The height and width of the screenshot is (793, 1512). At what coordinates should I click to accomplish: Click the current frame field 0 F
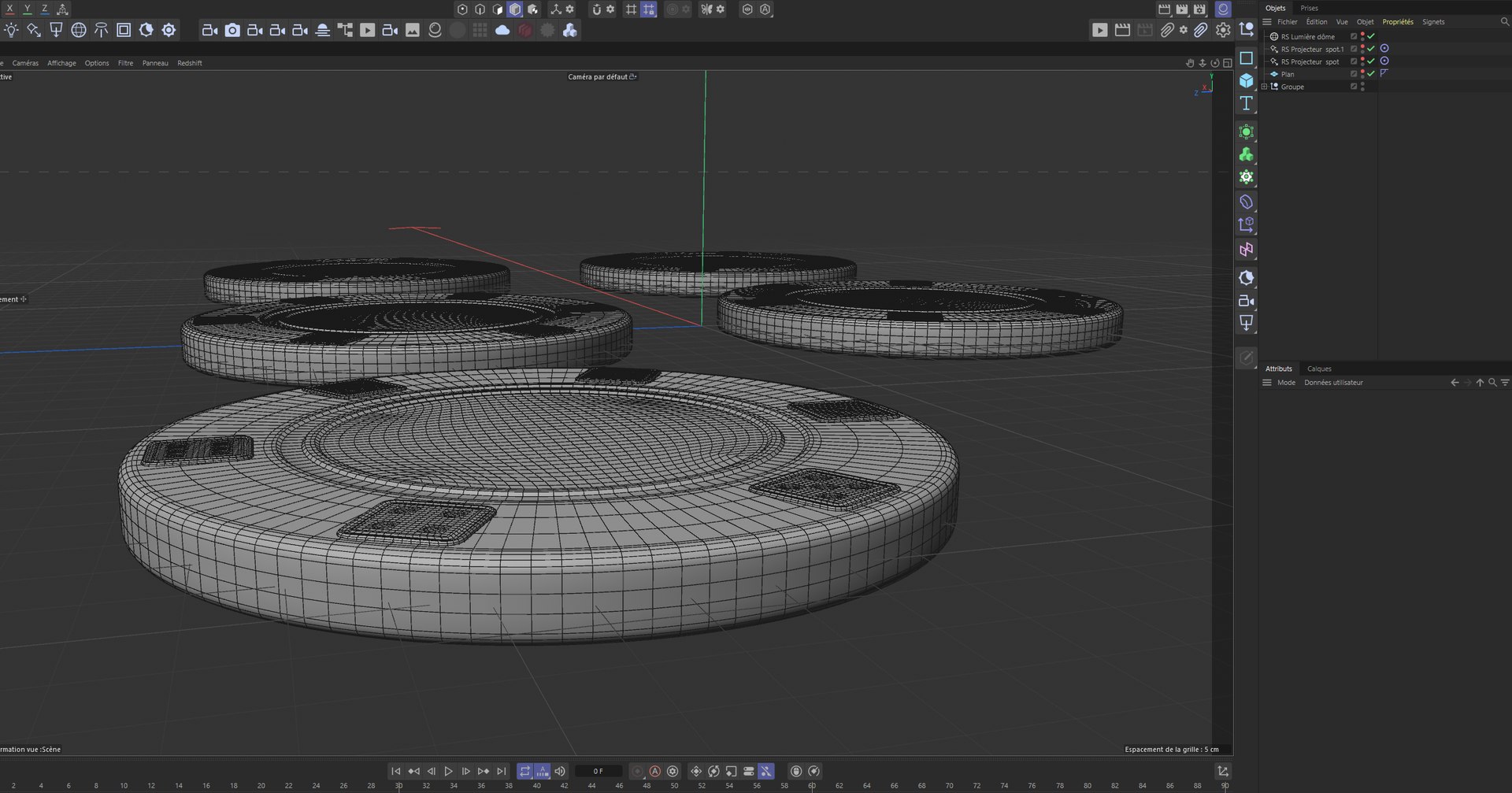(x=598, y=771)
